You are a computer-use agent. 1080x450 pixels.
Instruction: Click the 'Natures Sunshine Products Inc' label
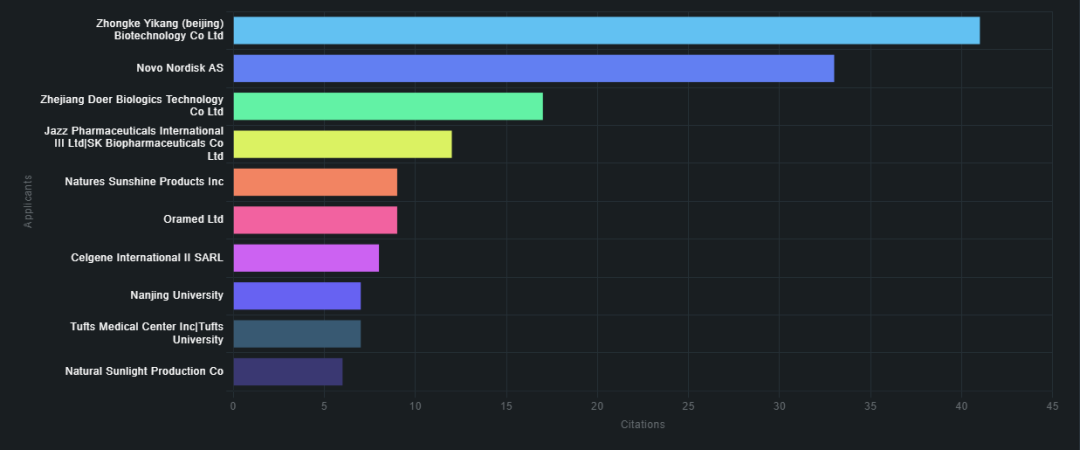point(144,182)
